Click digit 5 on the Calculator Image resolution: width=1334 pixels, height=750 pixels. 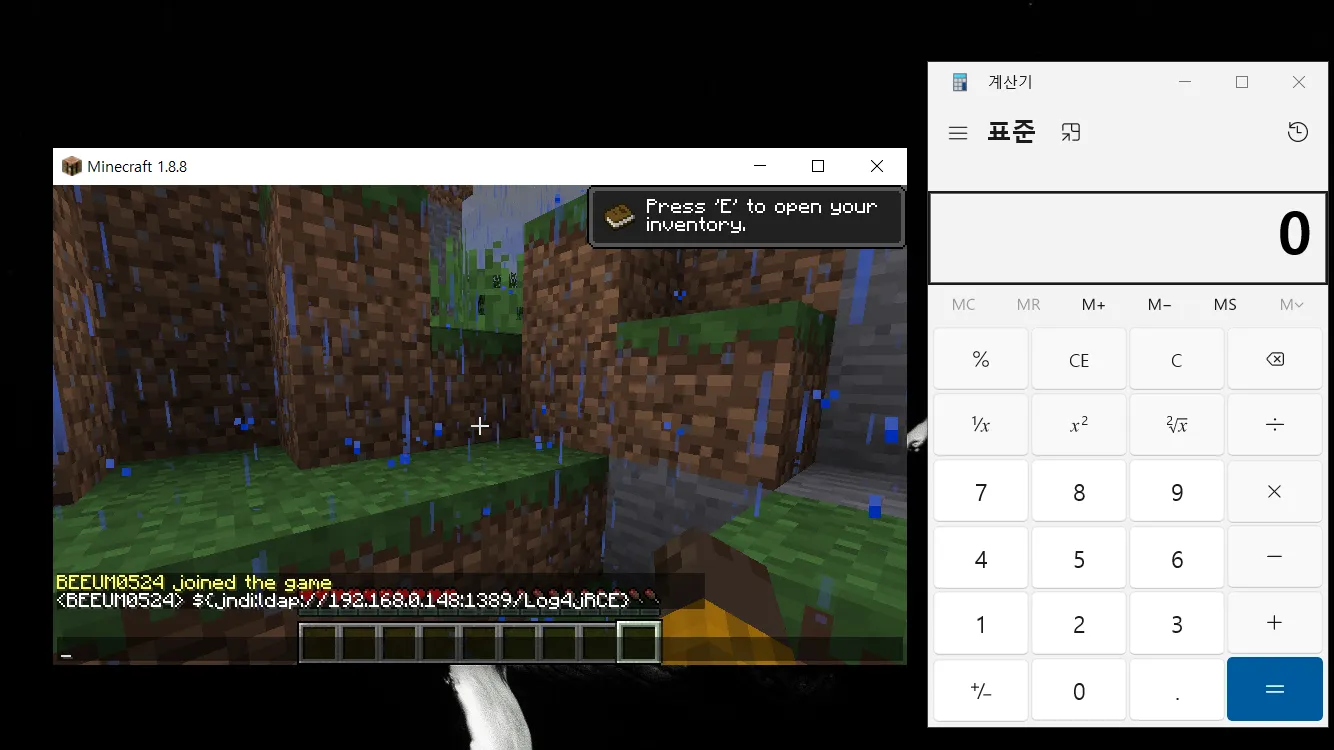1079,557
